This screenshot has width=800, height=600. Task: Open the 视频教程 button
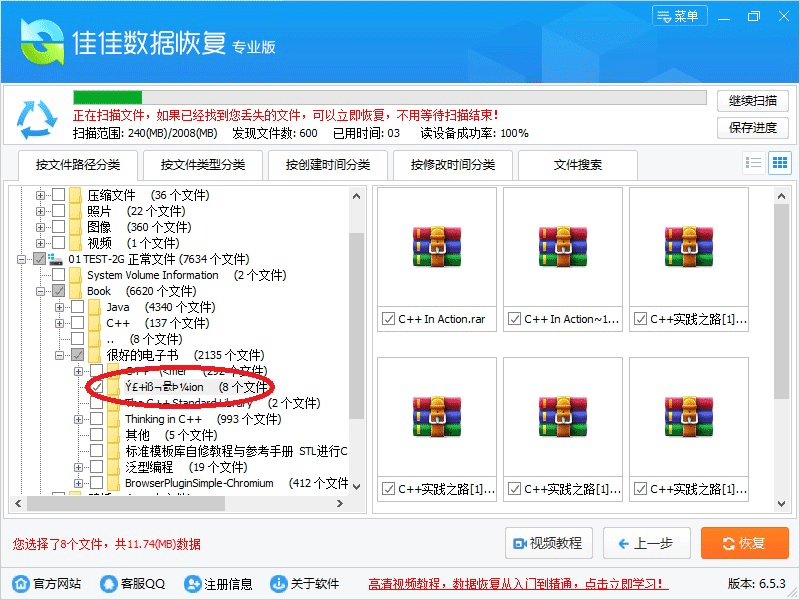(x=549, y=543)
